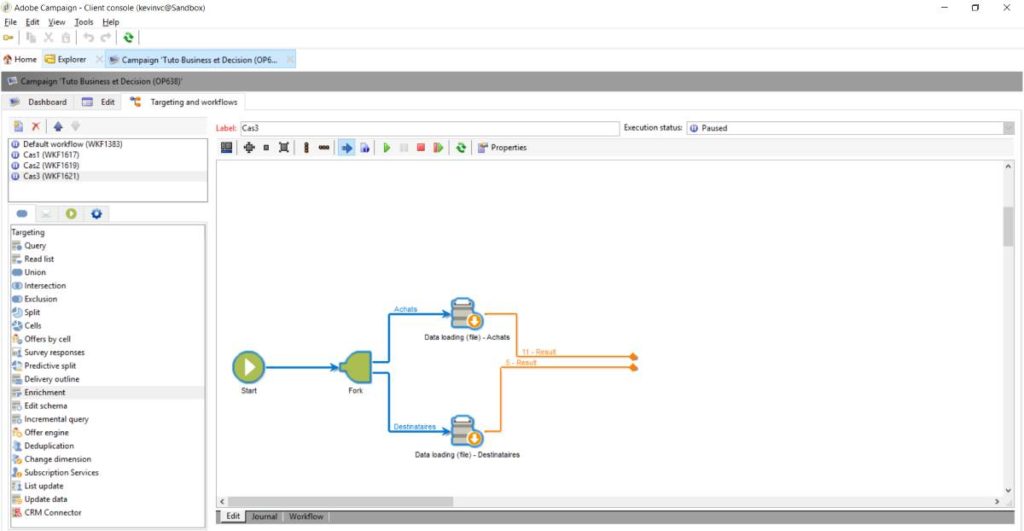Click the Start activity node
1024x531 pixels.
tap(249, 367)
